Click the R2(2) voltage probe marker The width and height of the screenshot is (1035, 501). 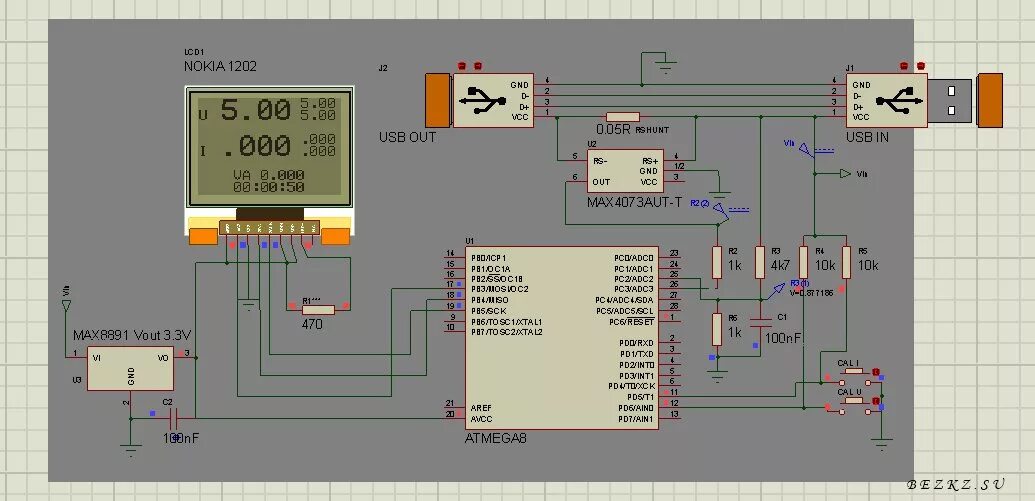click(x=721, y=209)
